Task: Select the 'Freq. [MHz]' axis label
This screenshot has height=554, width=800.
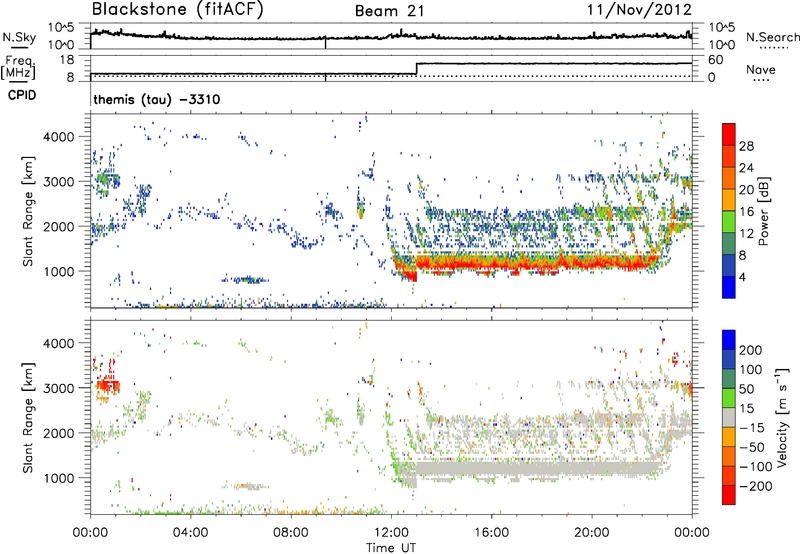Action: [x=18, y=68]
